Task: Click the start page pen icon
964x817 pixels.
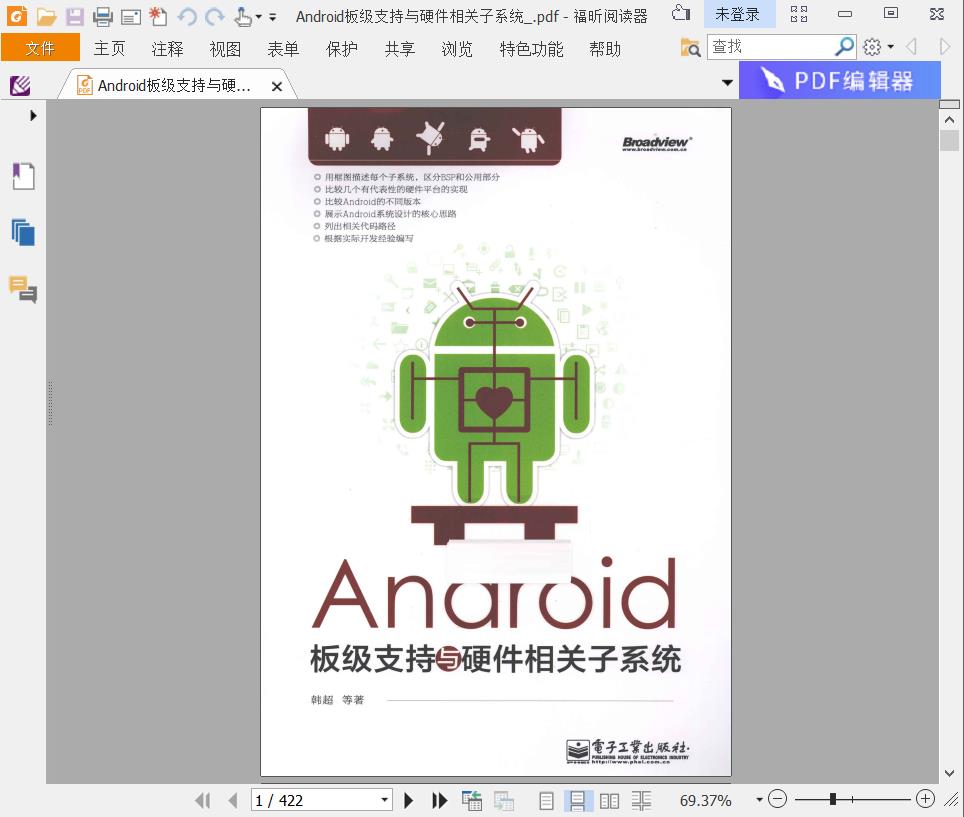Action: point(20,85)
